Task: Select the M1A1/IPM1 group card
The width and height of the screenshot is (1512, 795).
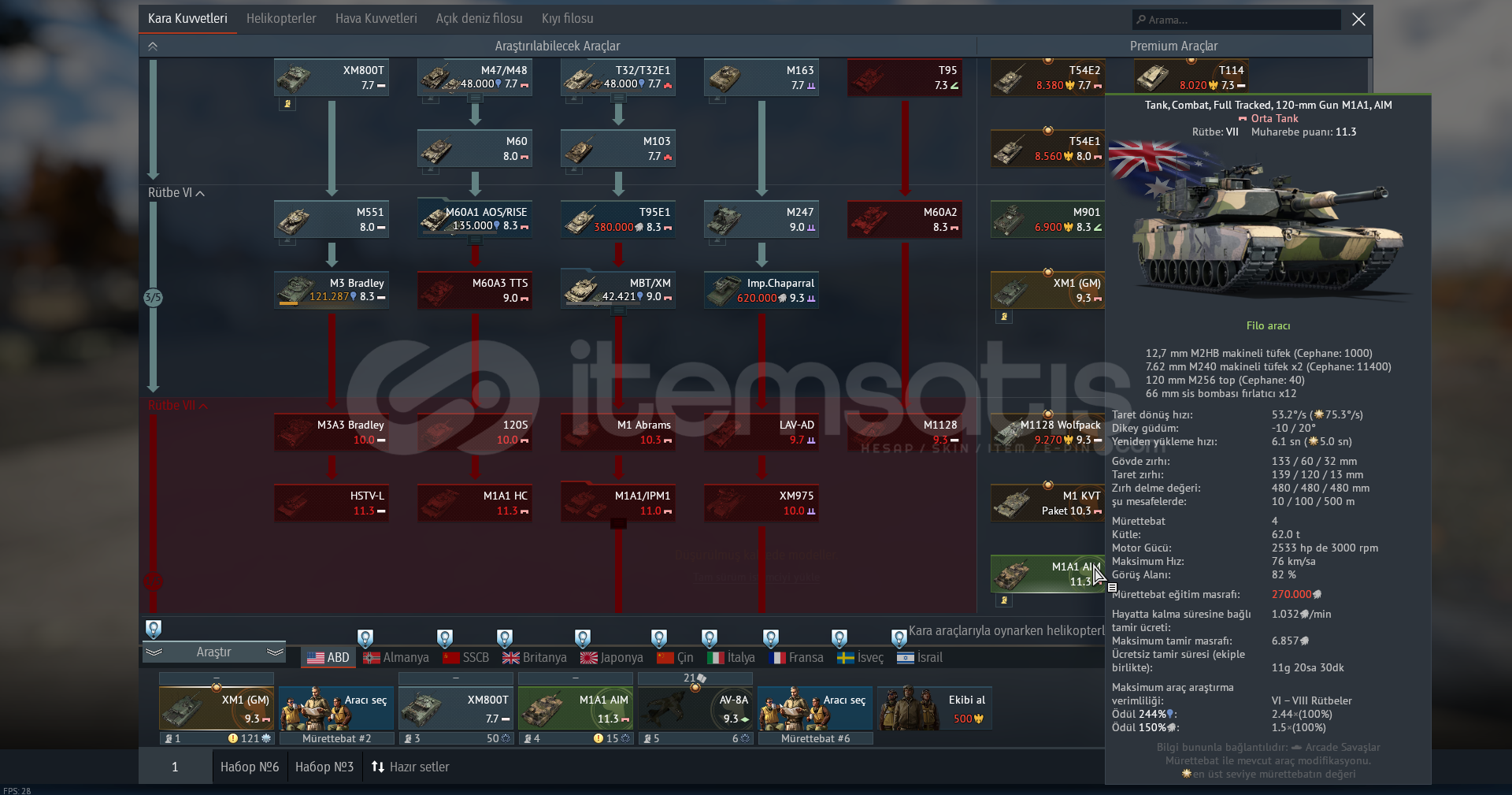Action: click(x=618, y=503)
